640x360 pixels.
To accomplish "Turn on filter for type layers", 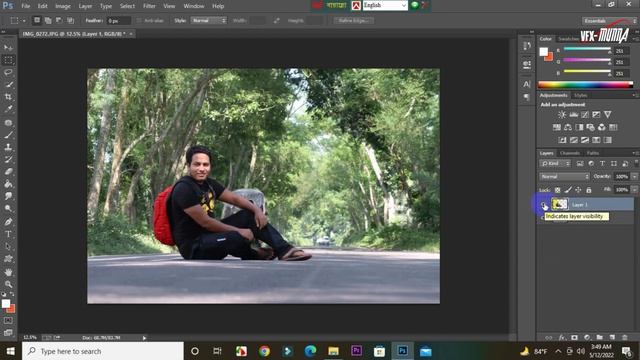I will pyautogui.click(x=602, y=164).
